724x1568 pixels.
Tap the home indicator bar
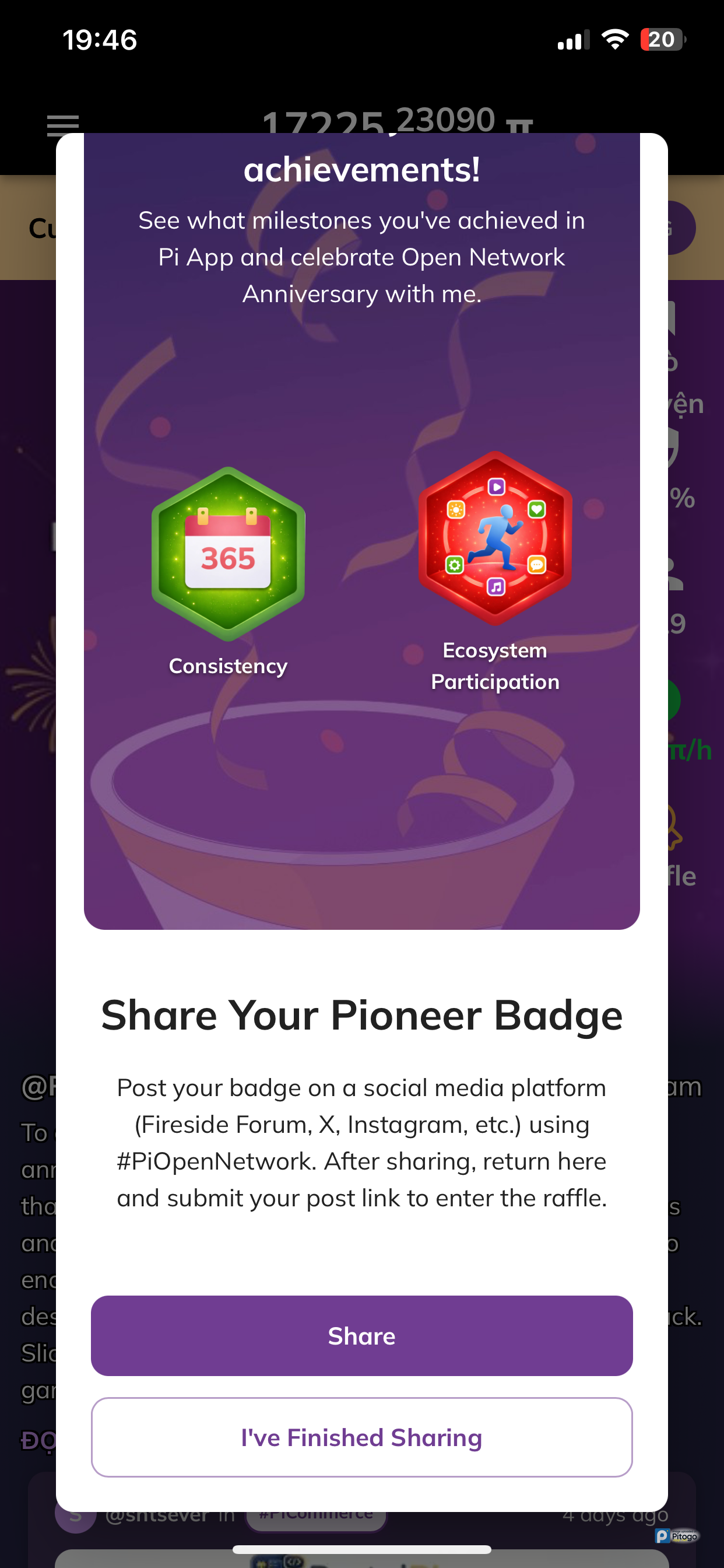coord(362,1549)
